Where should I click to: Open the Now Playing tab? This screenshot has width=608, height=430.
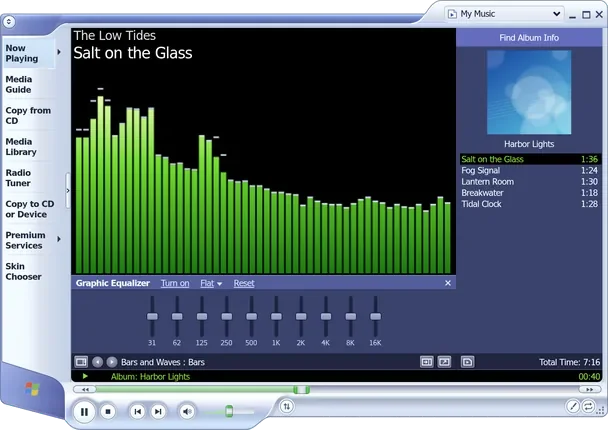point(28,54)
